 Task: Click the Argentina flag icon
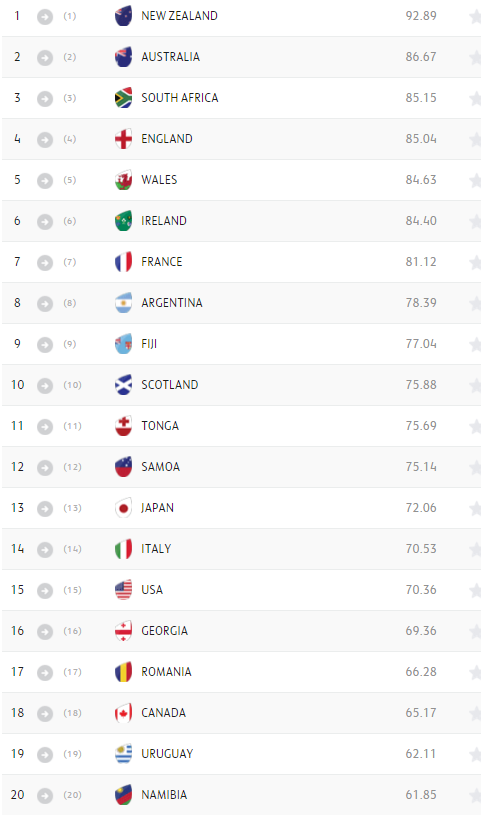tap(123, 303)
